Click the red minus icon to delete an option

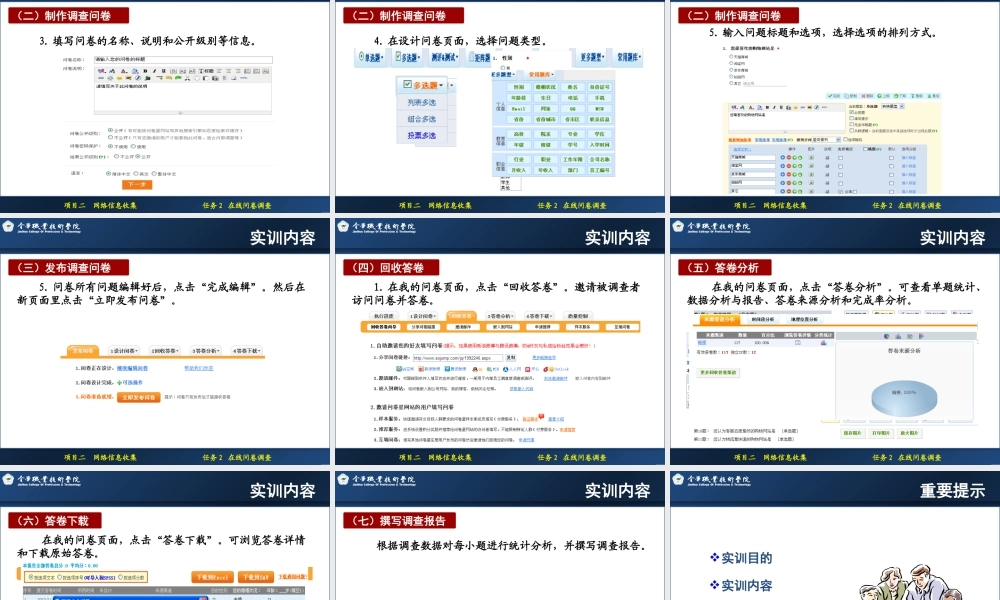coord(789,157)
